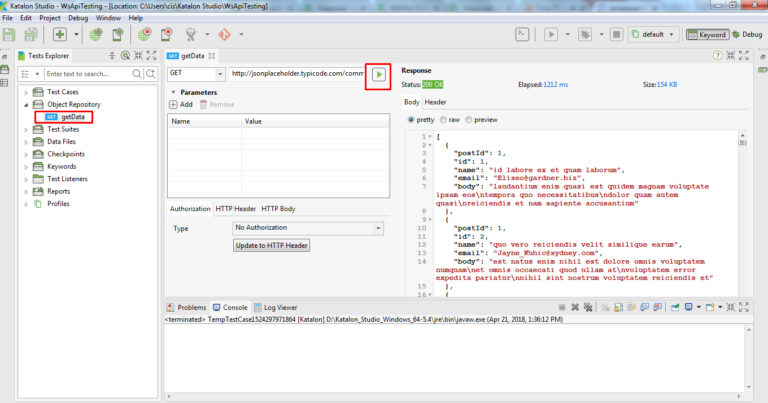
Task: Click the search magnifier in Tests Explorer
Action: 137,74
